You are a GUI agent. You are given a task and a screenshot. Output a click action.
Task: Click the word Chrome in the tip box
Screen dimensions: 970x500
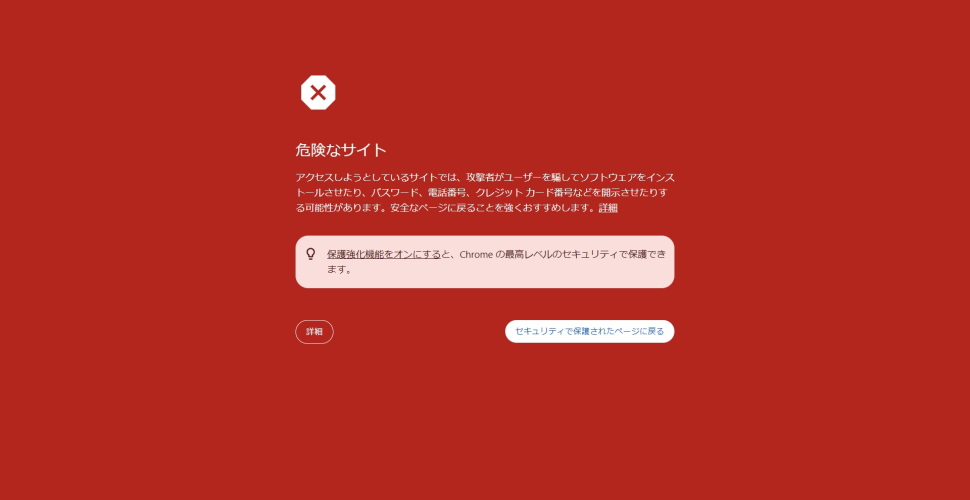(x=476, y=254)
